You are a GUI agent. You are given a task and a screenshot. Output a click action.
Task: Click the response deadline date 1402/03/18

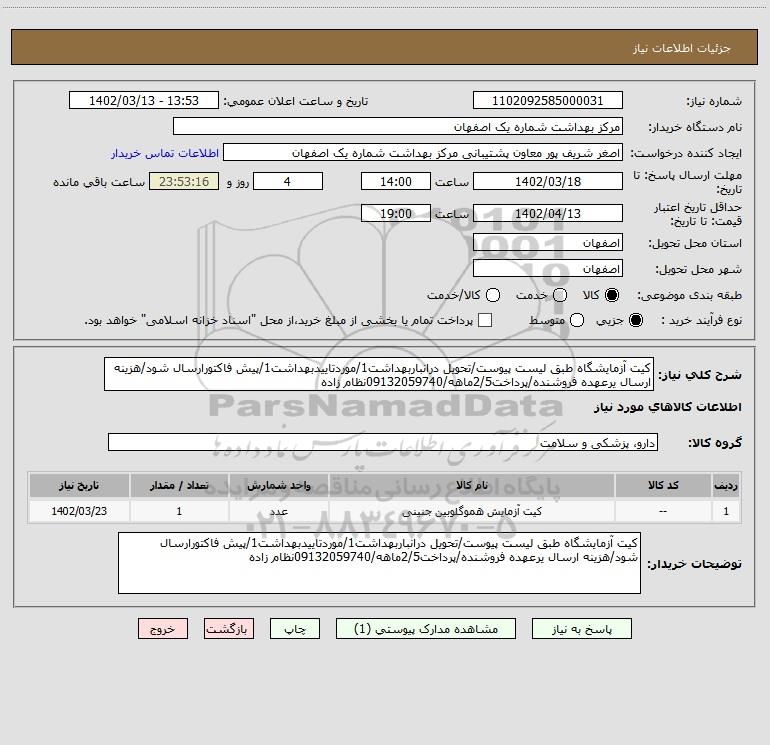(x=548, y=182)
